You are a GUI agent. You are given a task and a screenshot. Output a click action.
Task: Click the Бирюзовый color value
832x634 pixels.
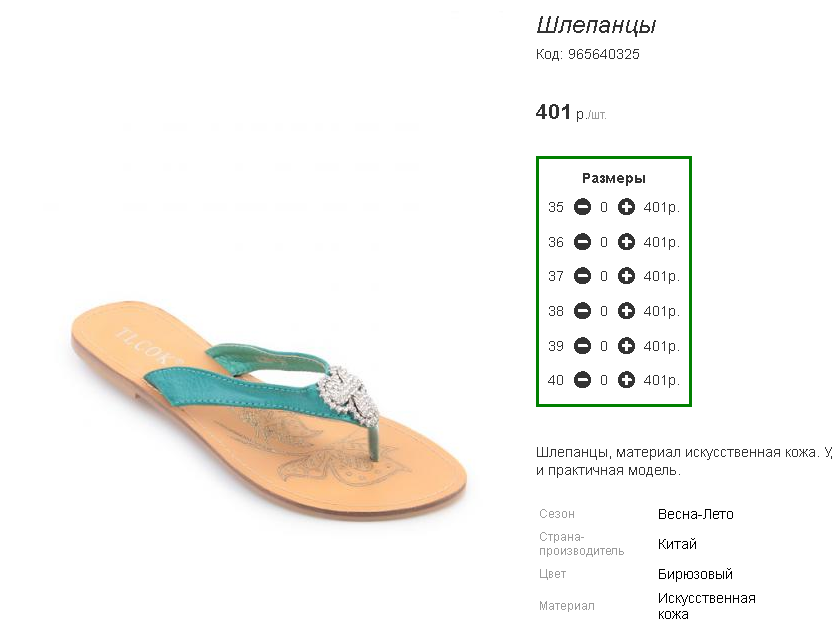695,574
